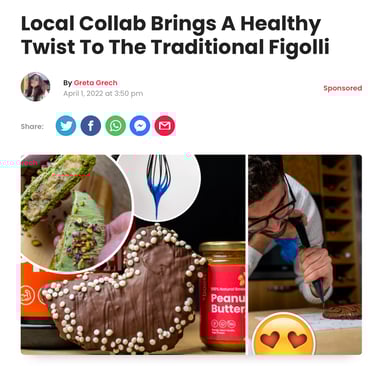The height and width of the screenshot is (366, 375).
Task: Share the article on Facebook
Action: 91,126
